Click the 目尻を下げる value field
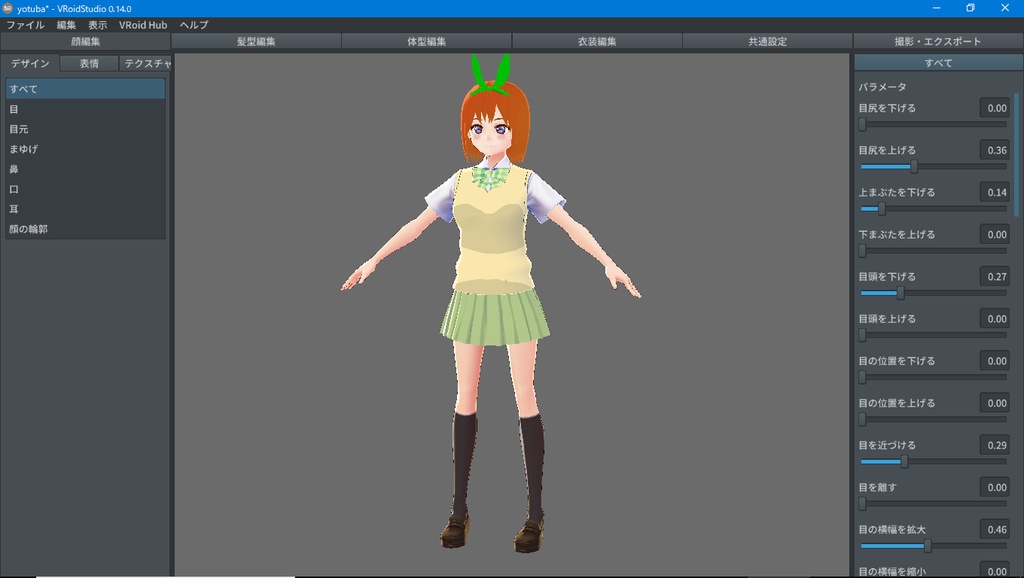Viewport: 1024px width, 578px height. click(995, 108)
